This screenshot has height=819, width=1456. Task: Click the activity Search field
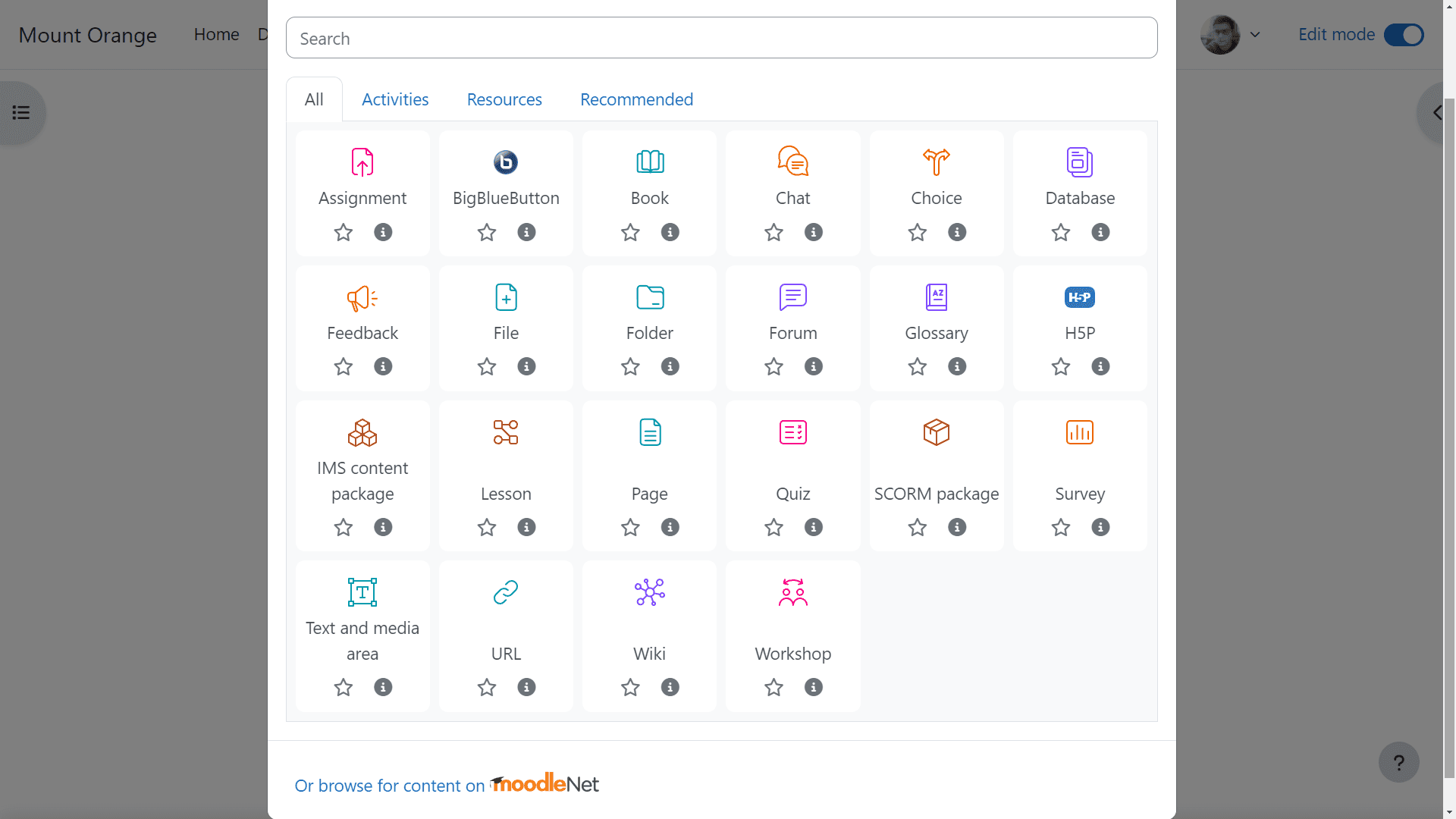coord(721,38)
